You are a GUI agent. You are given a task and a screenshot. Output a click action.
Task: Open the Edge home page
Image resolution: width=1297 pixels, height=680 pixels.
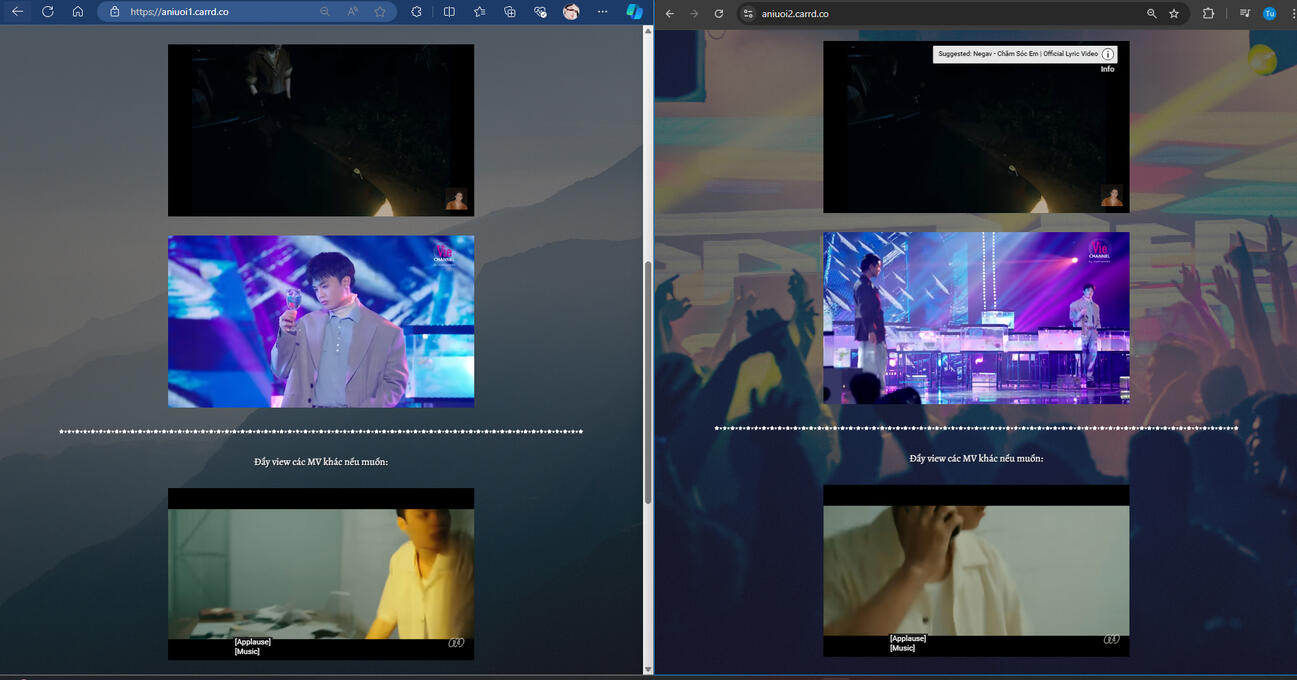tap(78, 12)
